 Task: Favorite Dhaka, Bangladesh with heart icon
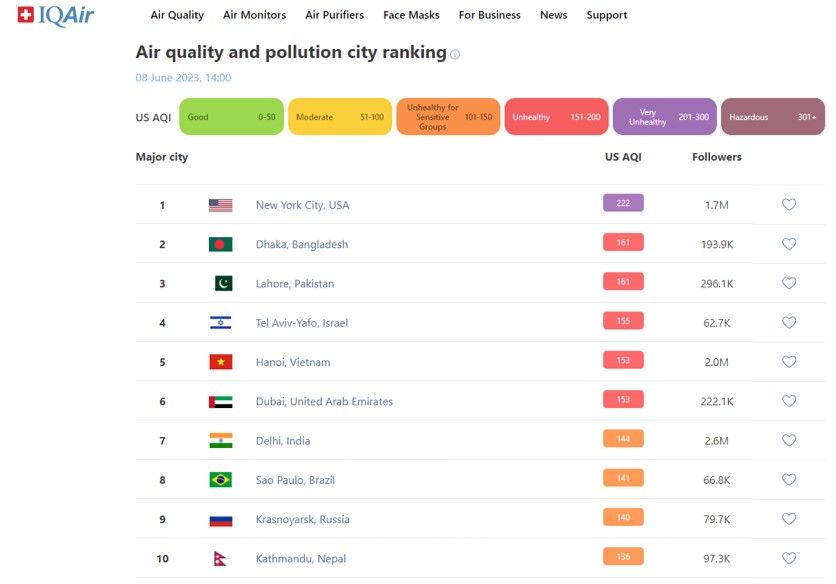pos(789,244)
